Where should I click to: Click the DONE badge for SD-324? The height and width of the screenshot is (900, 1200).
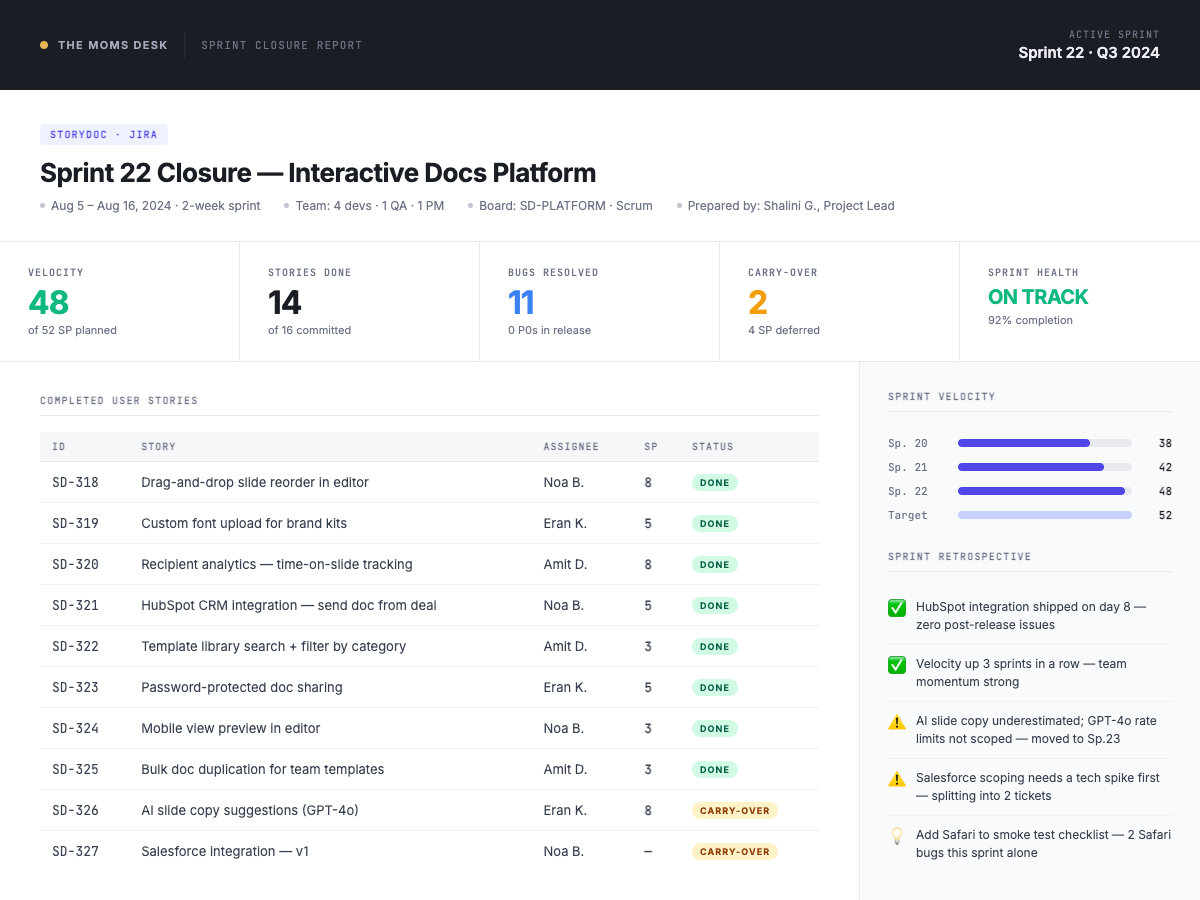(x=715, y=728)
